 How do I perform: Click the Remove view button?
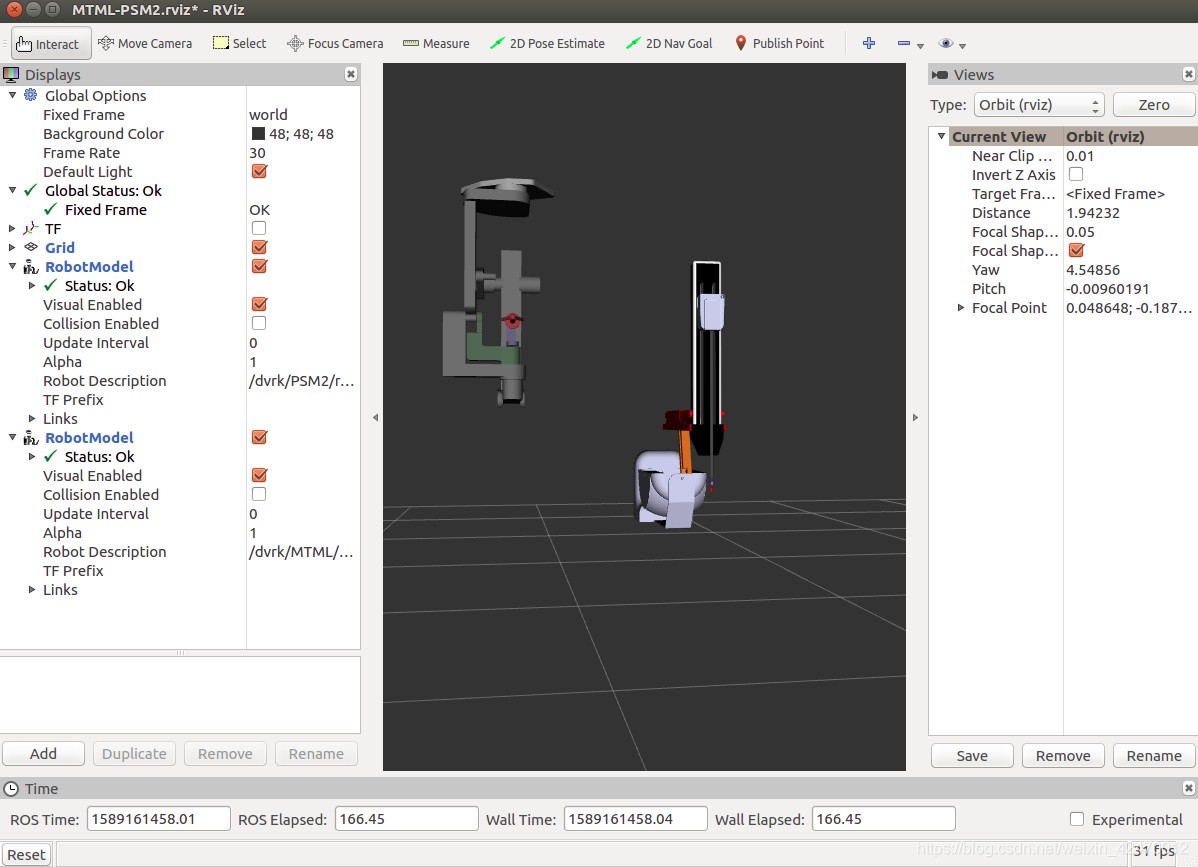[1063, 755]
